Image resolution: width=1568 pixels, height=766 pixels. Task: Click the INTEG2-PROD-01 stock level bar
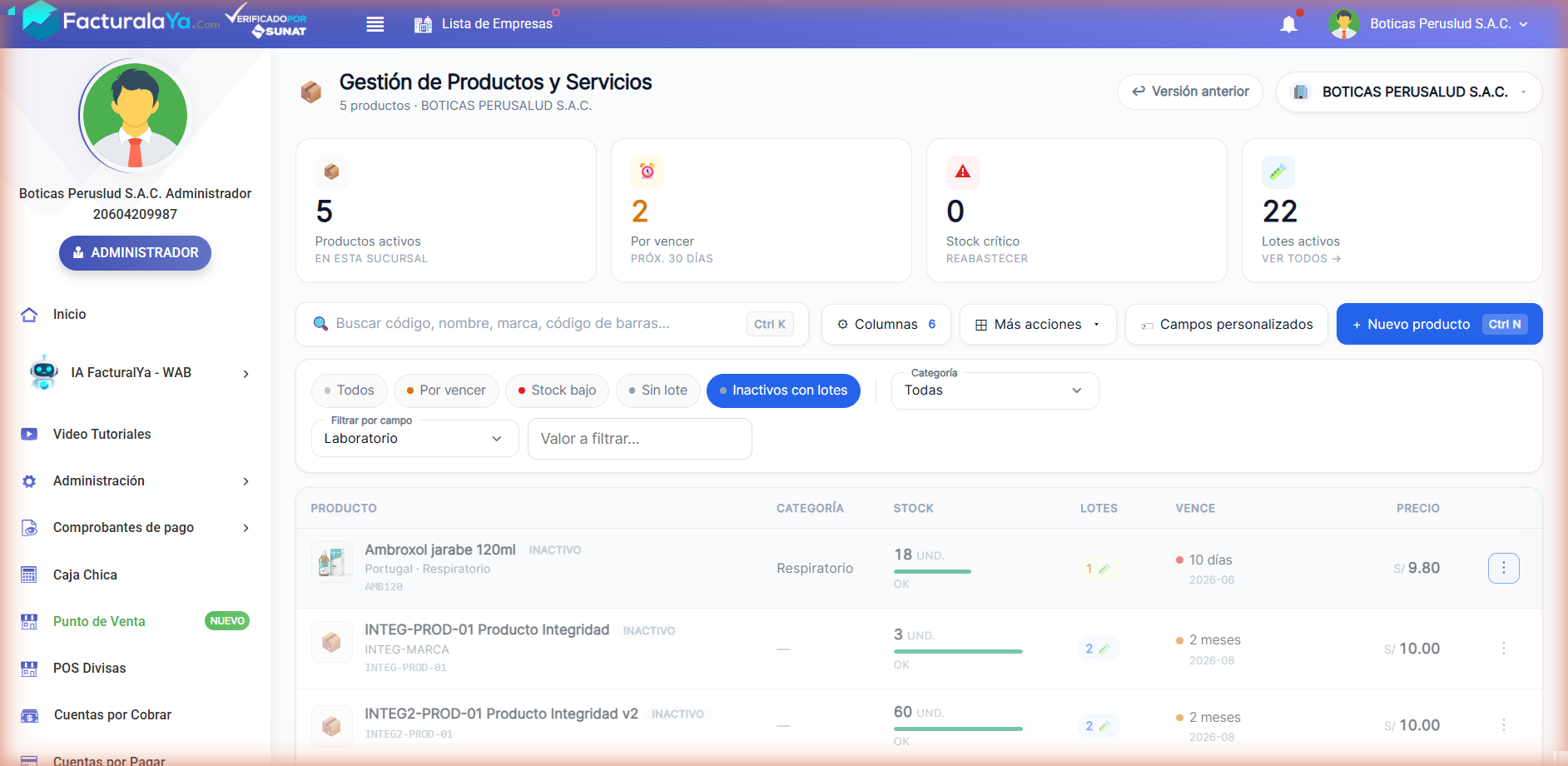[x=958, y=729]
